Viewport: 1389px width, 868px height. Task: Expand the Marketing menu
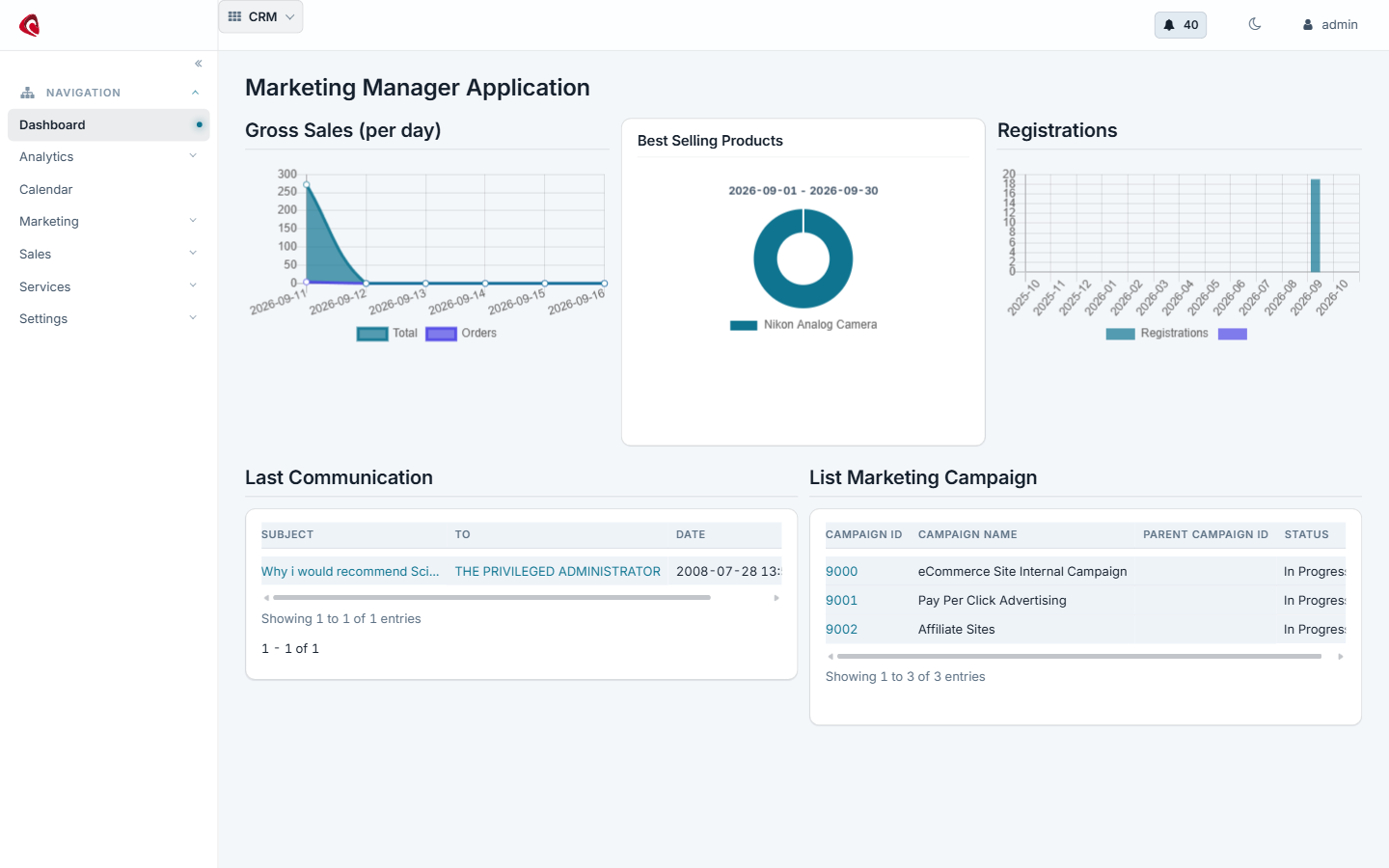(109, 222)
